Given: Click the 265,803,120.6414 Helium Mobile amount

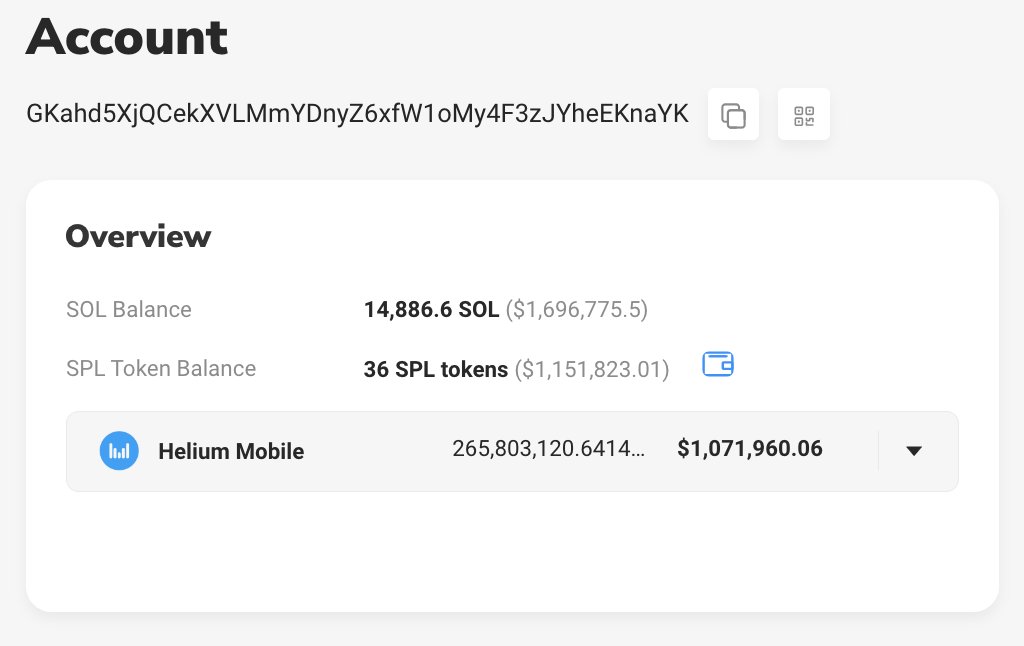Looking at the screenshot, I should (x=548, y=450).
